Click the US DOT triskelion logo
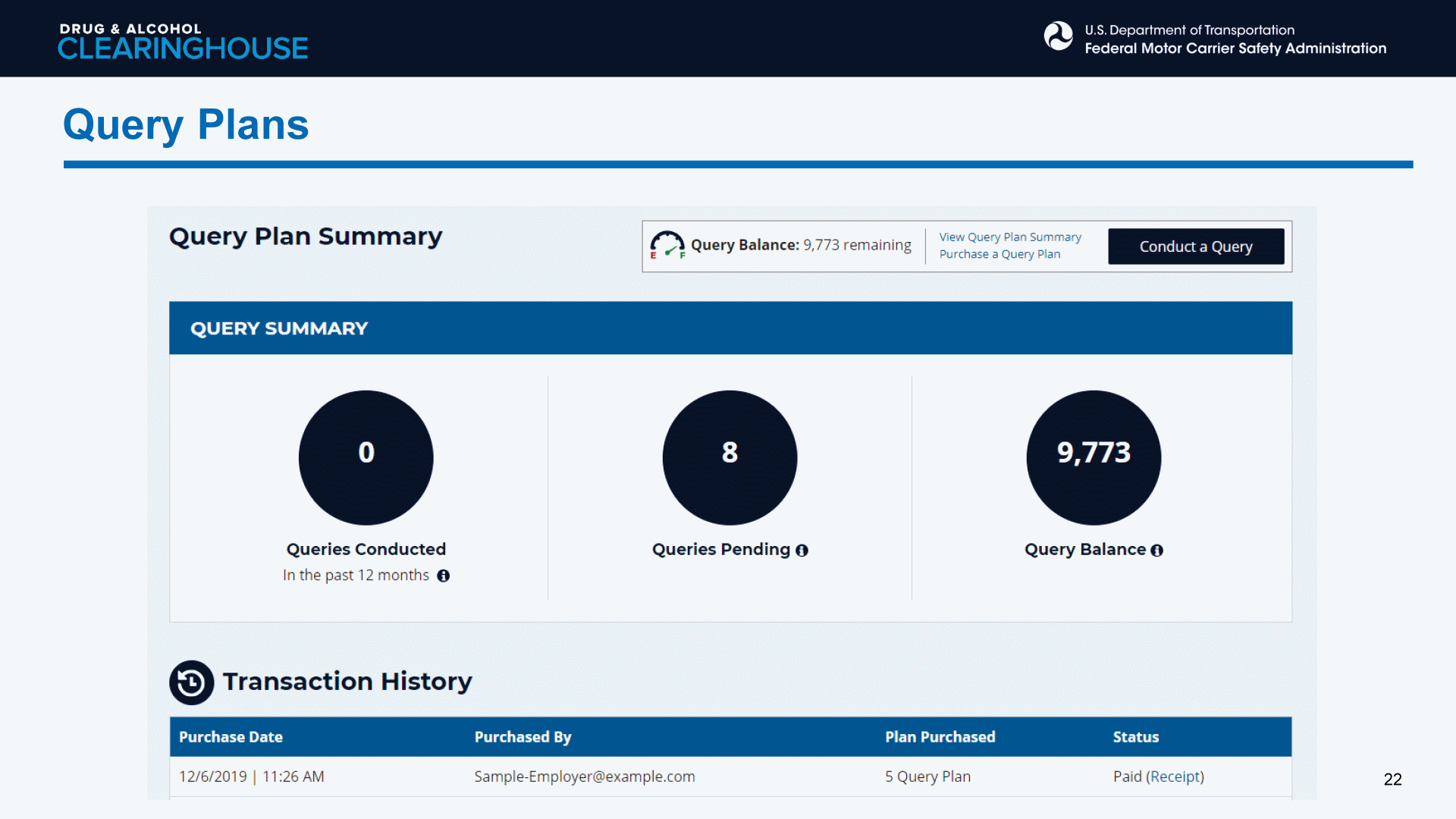This screenshot has width=1456, height=819. 1058,36
